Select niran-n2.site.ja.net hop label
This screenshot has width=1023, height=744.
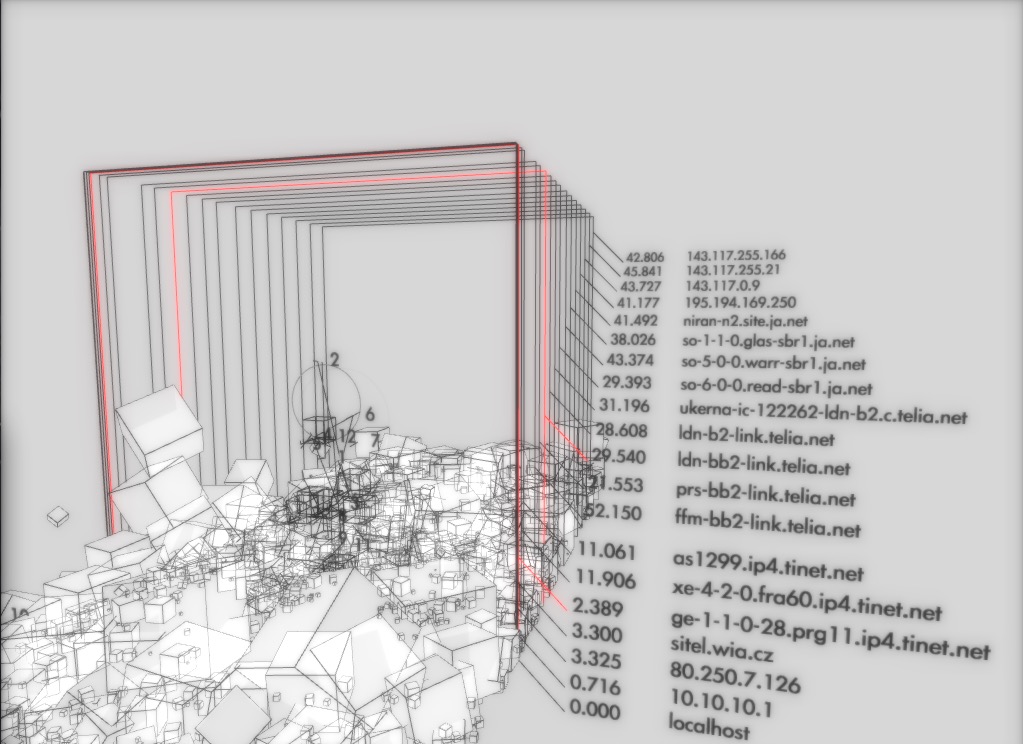click(746, 321)
